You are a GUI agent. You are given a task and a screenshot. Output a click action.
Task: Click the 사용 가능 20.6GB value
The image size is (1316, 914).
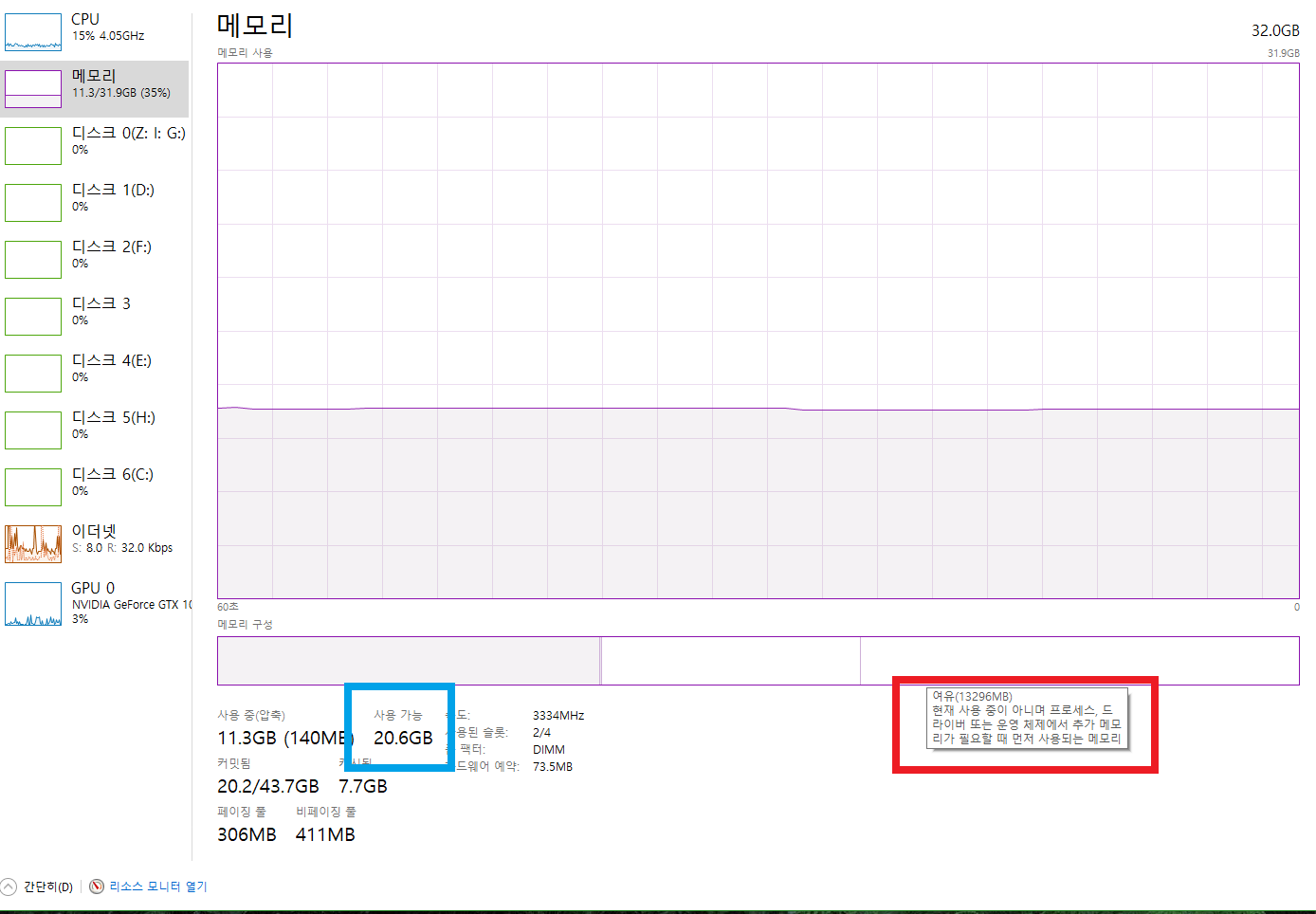coord(403,738)
